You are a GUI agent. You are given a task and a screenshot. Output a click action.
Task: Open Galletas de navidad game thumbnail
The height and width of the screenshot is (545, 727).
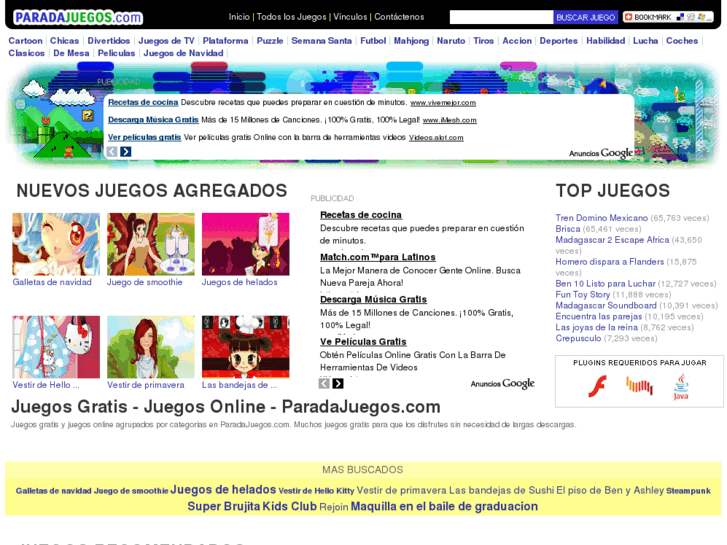click(56, 244)
